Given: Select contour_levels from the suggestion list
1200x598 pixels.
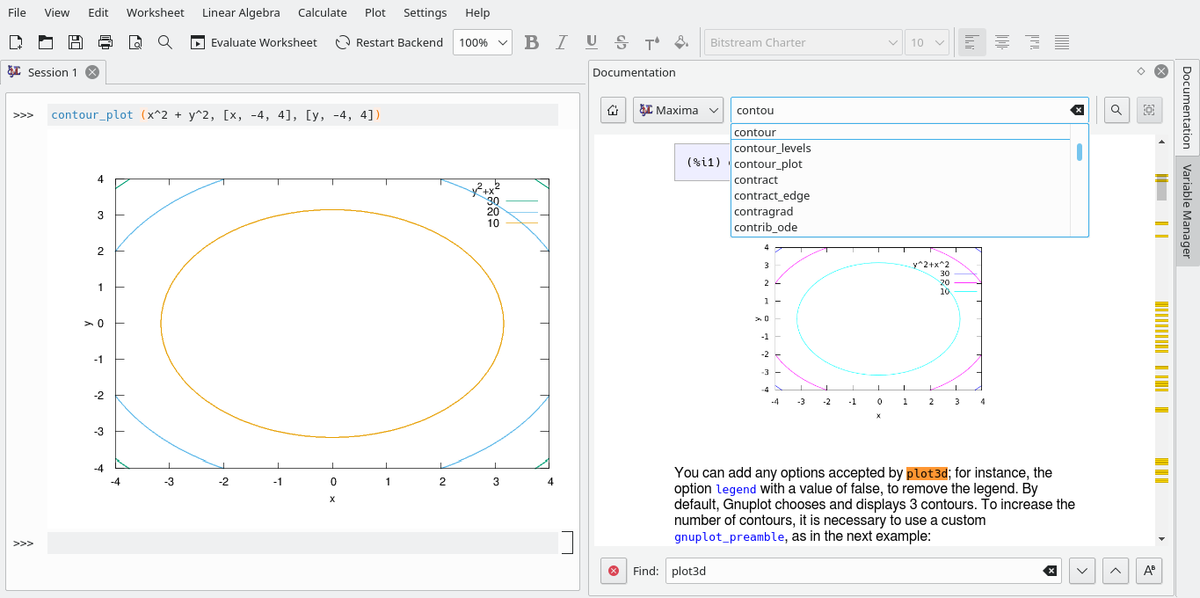Looking at the screenshot, I should [772, 148].
